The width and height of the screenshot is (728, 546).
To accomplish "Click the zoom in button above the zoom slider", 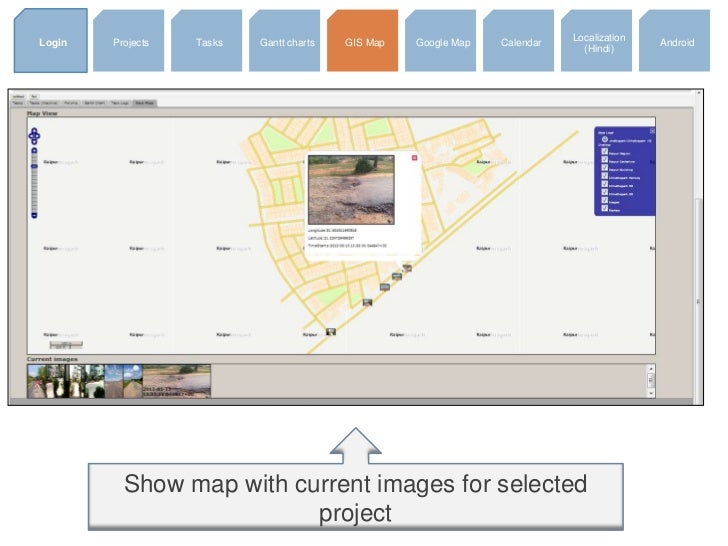I will [34, 150].
